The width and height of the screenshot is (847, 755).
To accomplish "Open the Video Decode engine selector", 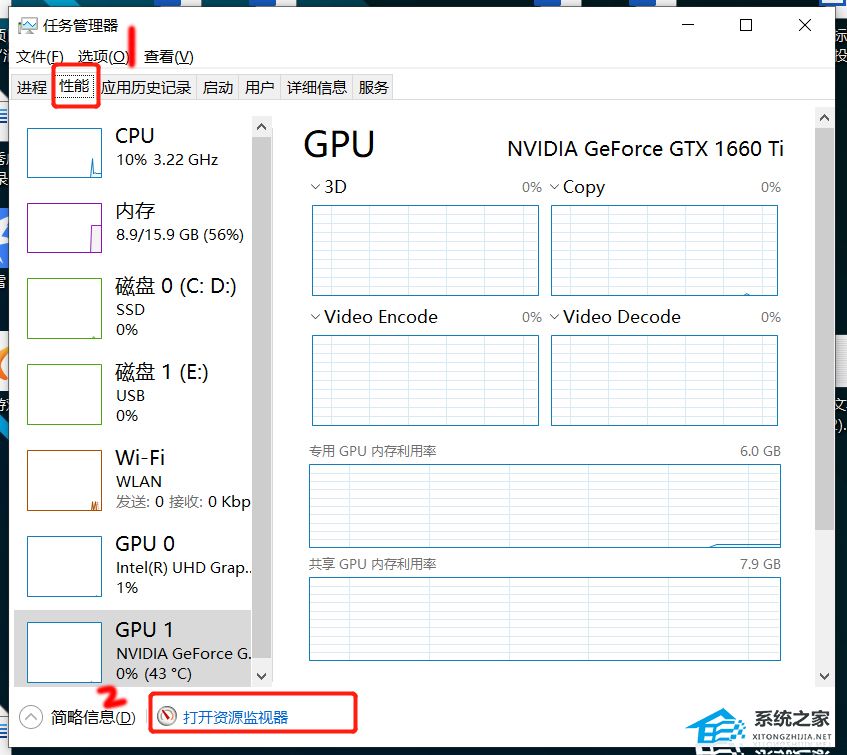I will pyautogui.click(x=555, y=317).
